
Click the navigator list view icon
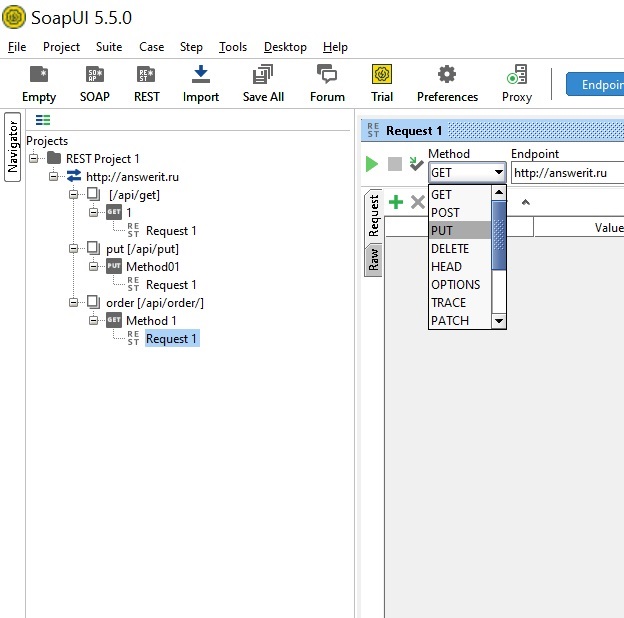click(43, 120)
